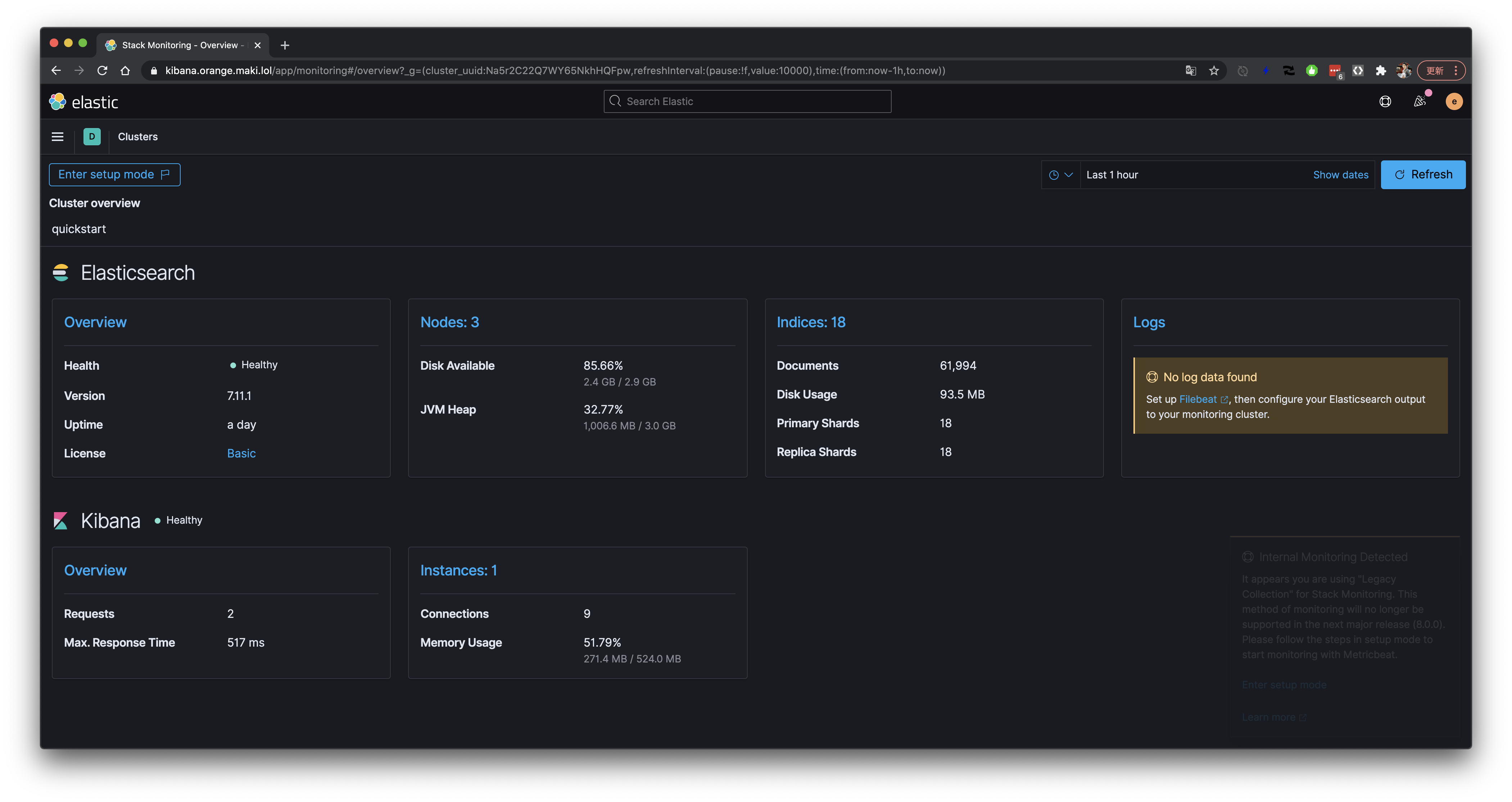Click the 更新 update button
Screen dimensions: 1512x802
pos(1441,70)
